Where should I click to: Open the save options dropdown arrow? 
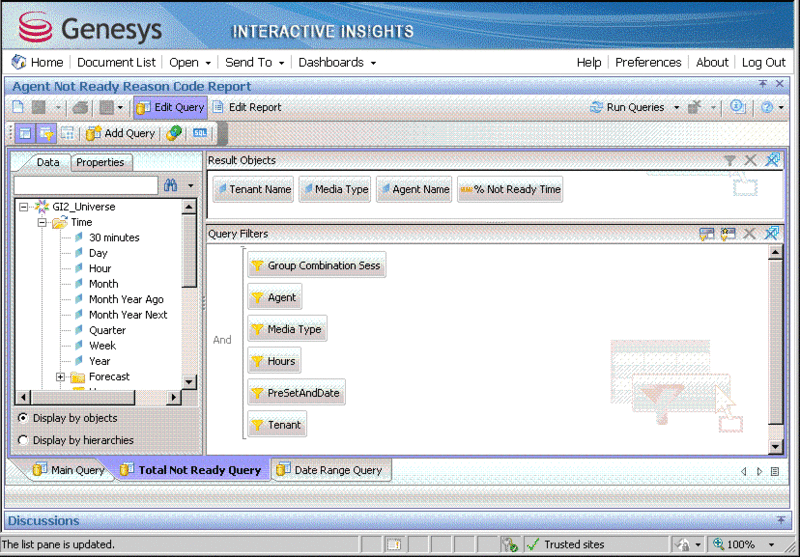(58, 108)
